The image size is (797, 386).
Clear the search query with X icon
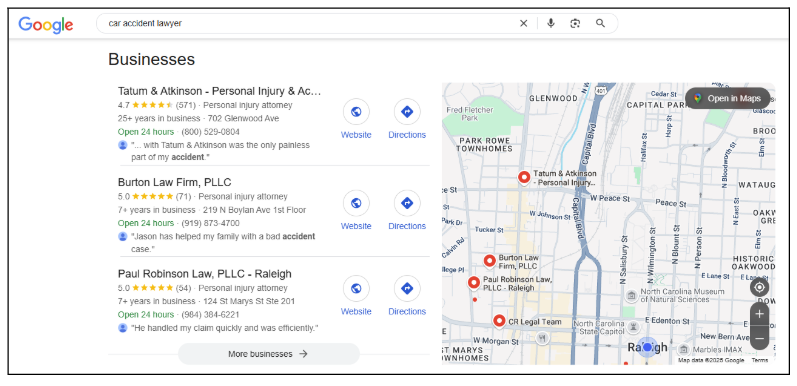pos(524,23)
